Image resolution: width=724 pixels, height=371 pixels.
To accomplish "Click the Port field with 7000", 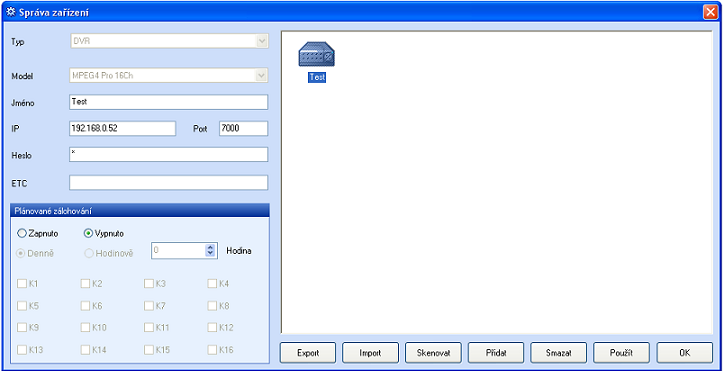I will point(243,128).
